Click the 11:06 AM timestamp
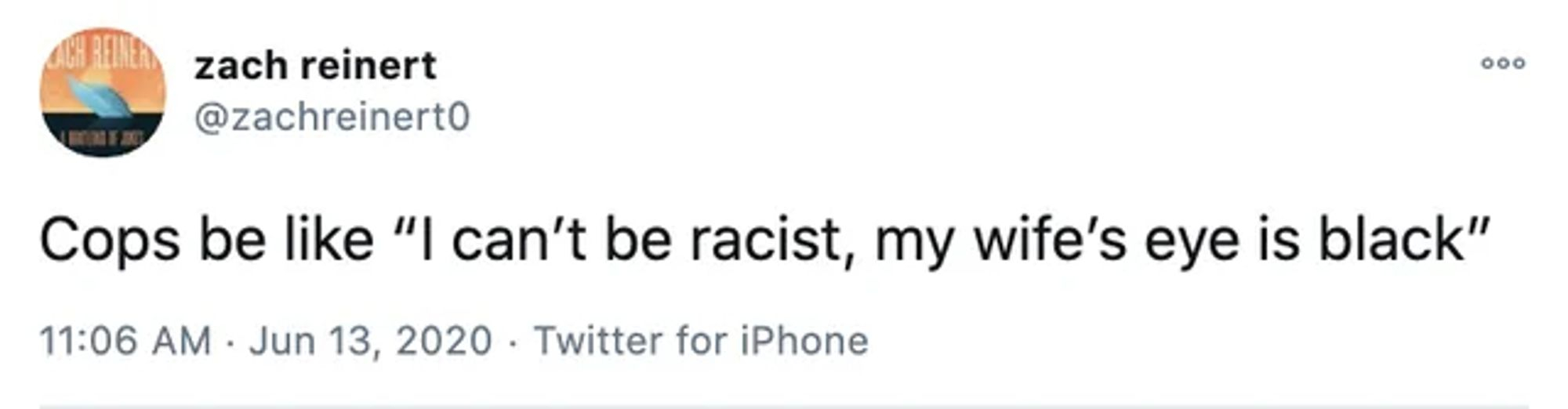 [x=125, y=341]
